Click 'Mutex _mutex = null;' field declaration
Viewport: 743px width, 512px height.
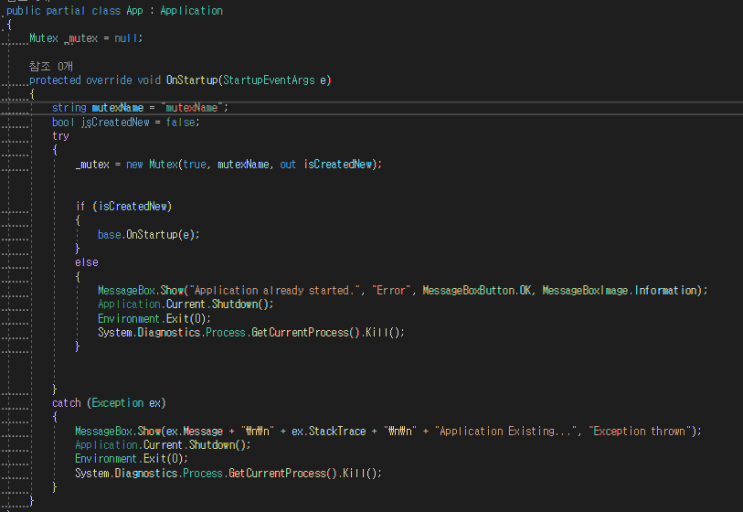(86, 38)
